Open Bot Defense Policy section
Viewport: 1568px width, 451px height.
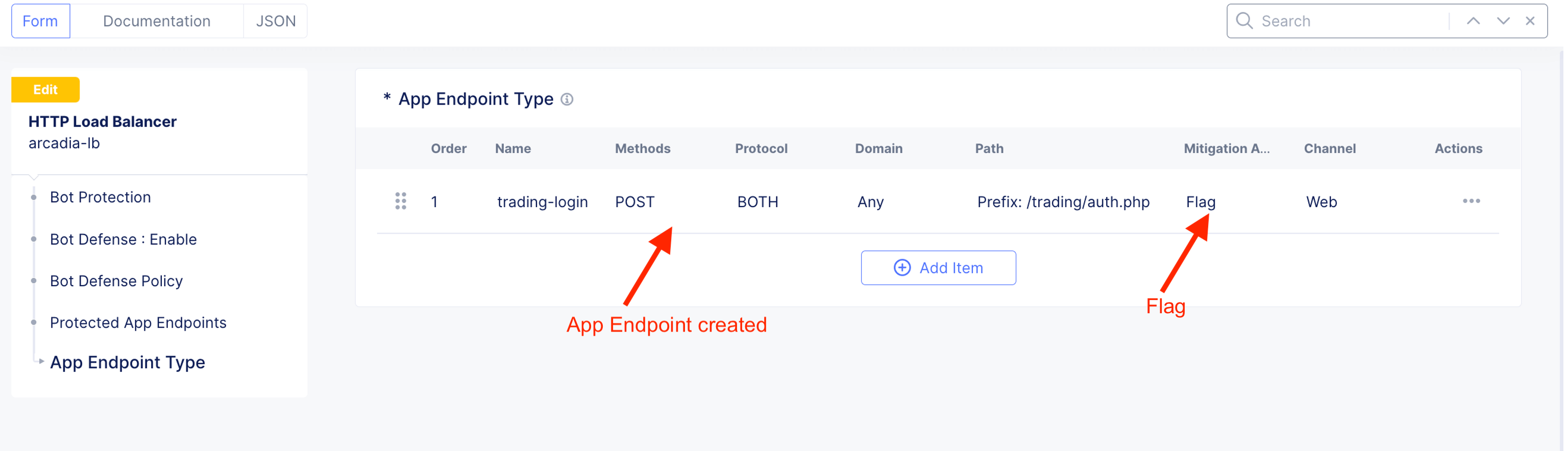click(116, 281)
